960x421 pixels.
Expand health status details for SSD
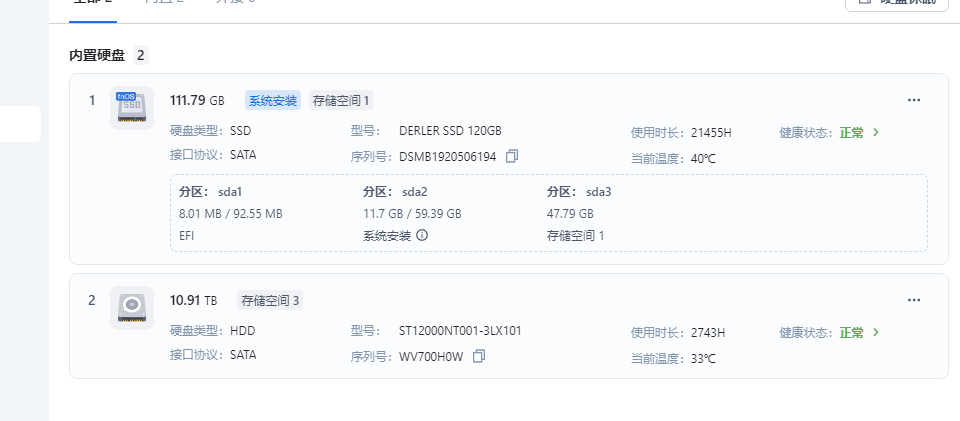click(876, 132)
